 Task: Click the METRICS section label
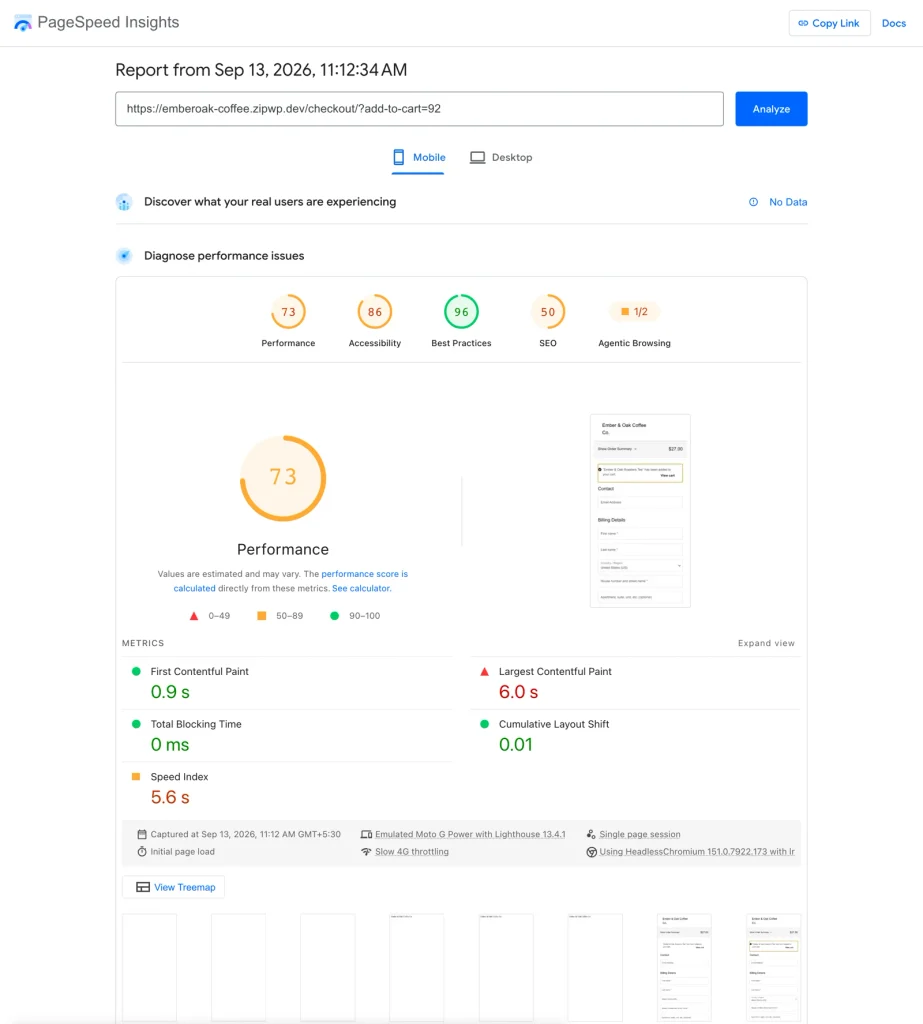(x=143, y=643)
